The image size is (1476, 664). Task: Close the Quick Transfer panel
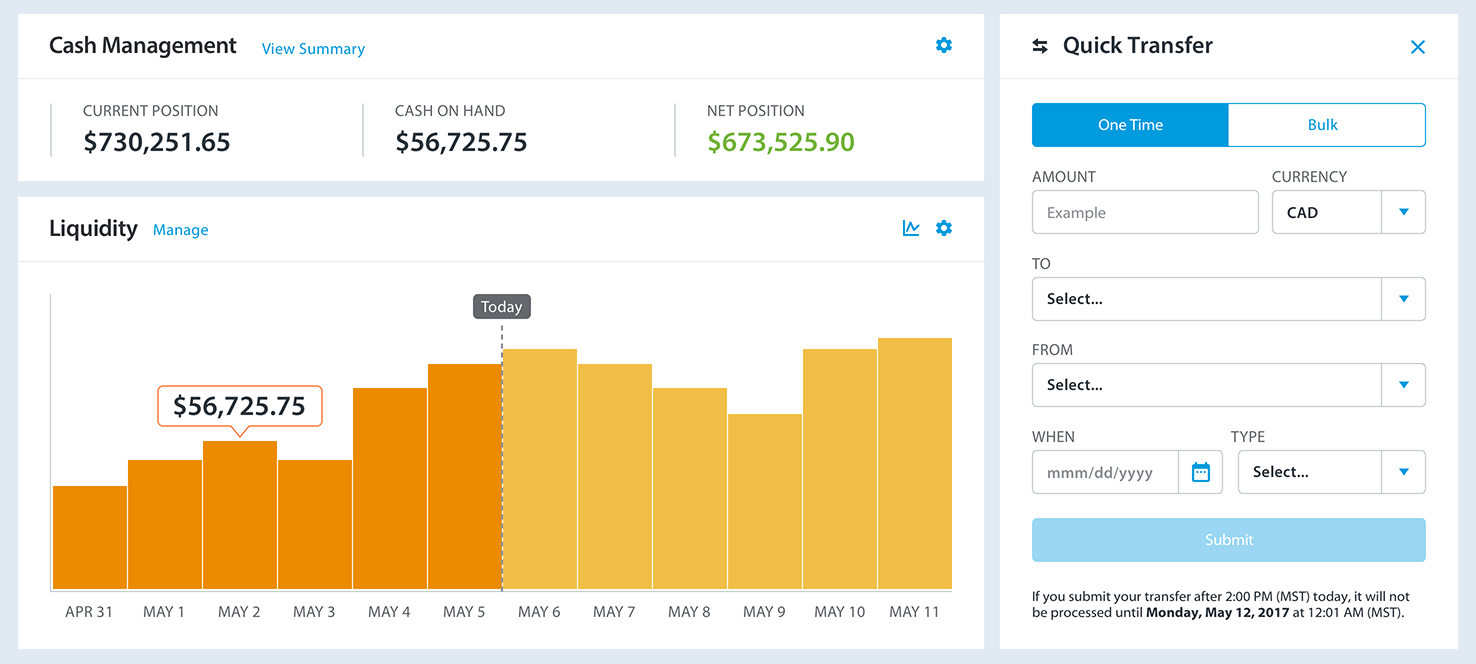1417,47
